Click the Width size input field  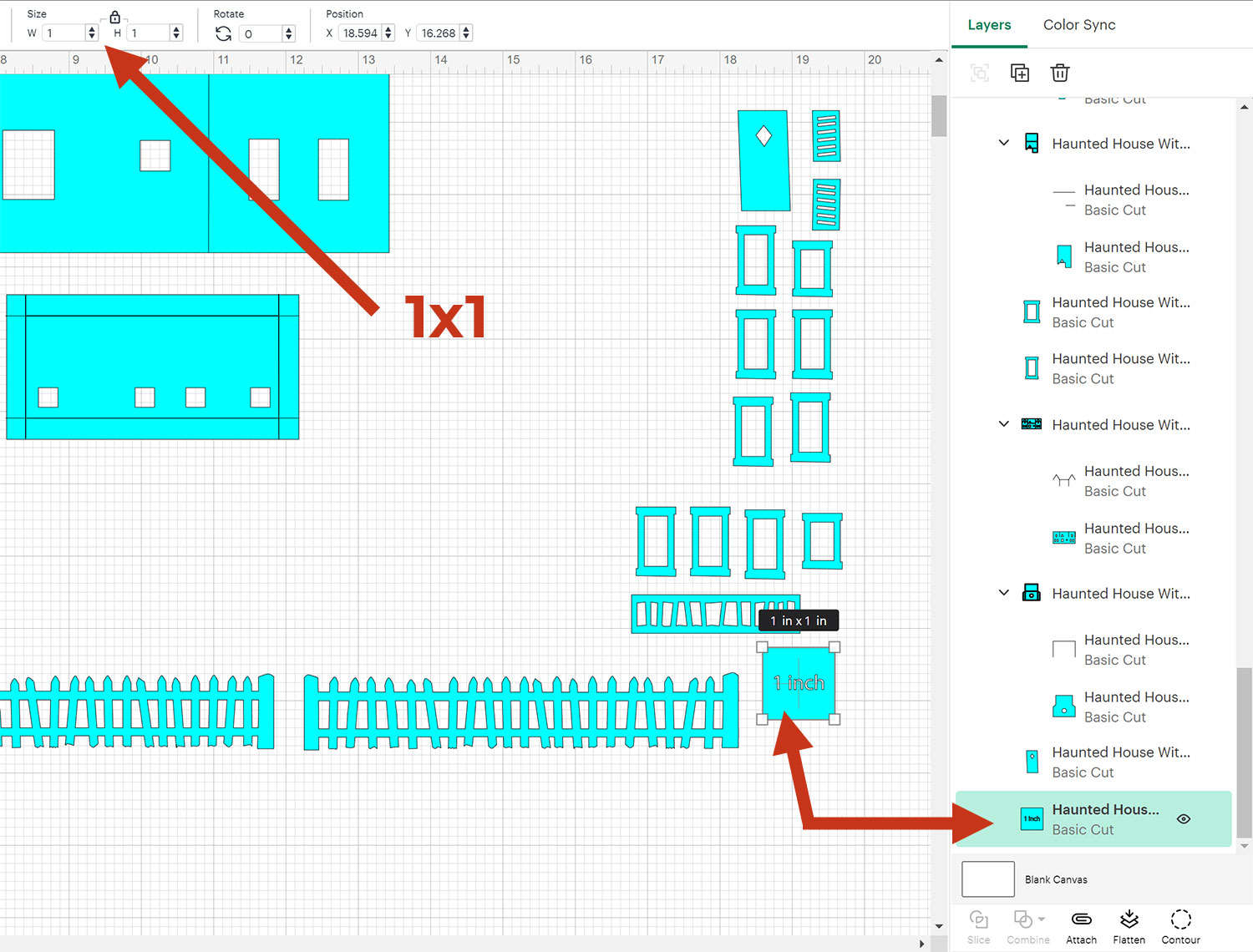click(x=64, y=33)
